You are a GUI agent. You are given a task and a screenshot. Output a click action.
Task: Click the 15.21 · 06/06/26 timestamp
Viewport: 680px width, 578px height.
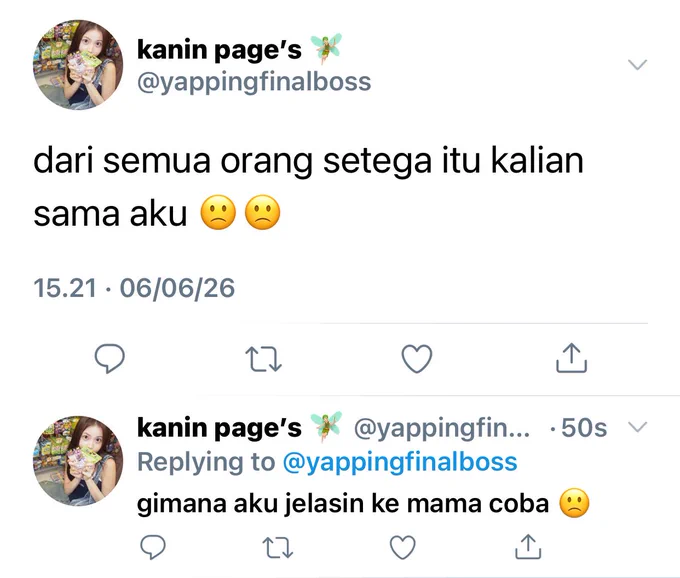[134, 288]
